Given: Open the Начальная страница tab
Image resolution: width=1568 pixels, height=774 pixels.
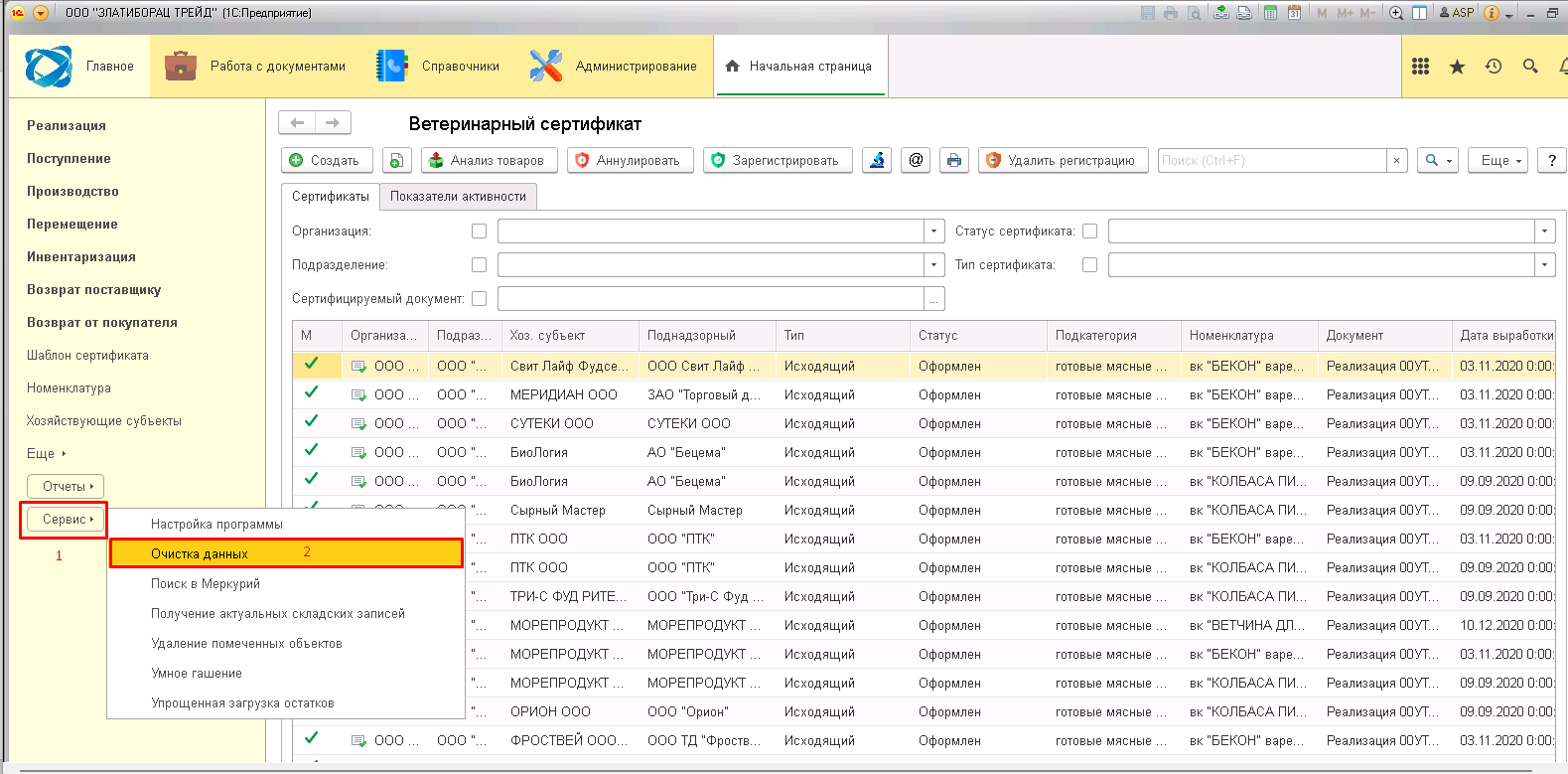Looking at the screenshot, I should (x=799, y=67).
